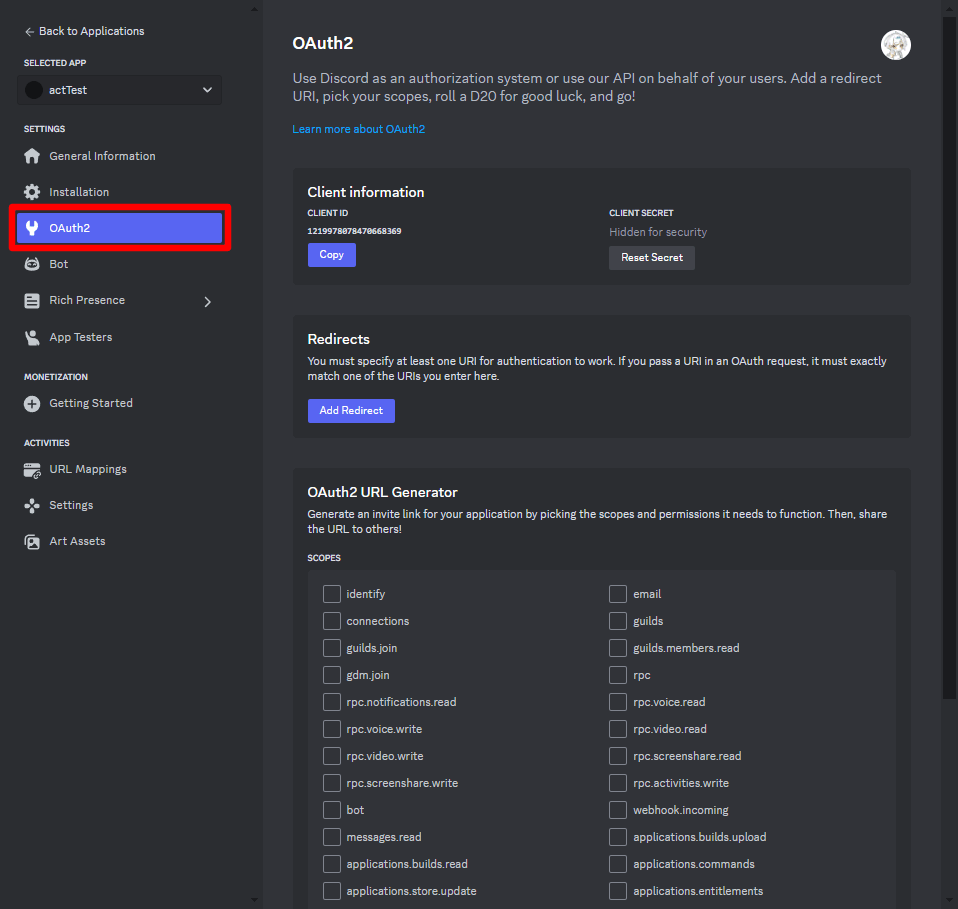Click the Add Redirect button
Screen dimensions: 958x909
[351, 411]
